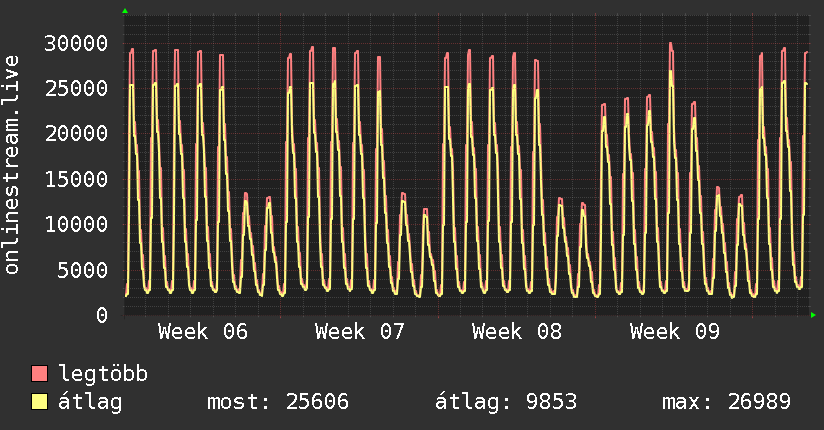
Task: Click the green arrow atop the y-axis
Action: coord(125,11)
